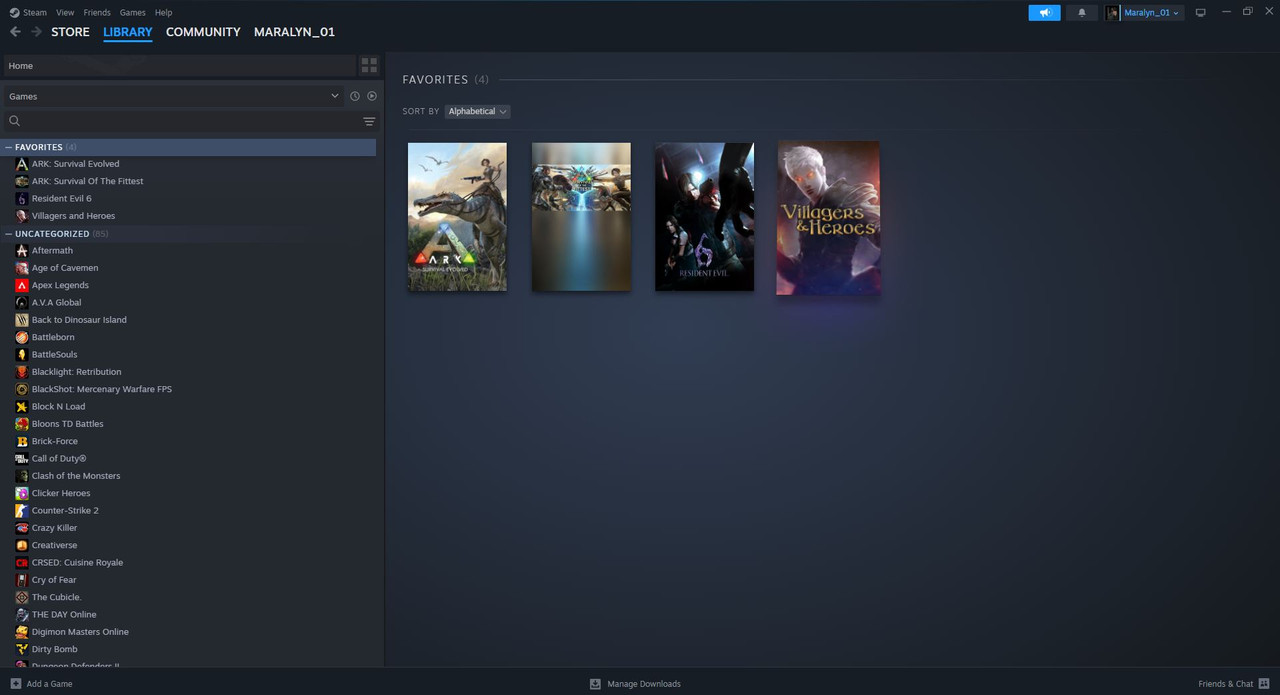Open the Alphabetical sort dropdown
Screen dimensions: 1280x695
[x=477, y=111]
